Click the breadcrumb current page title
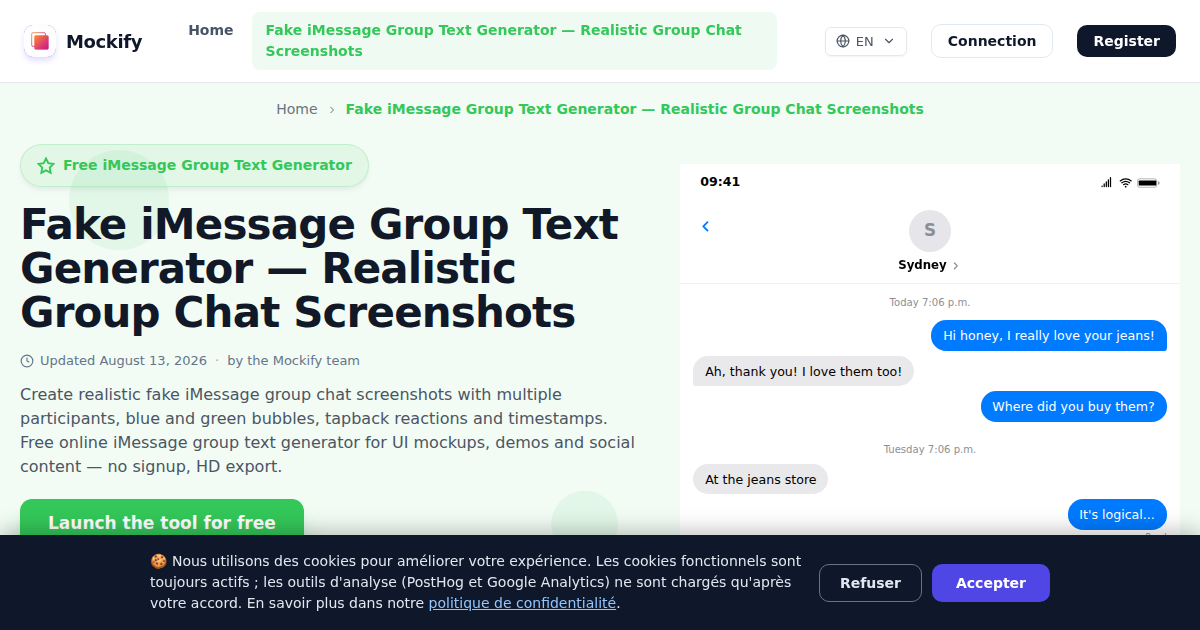 coord(634,109)
